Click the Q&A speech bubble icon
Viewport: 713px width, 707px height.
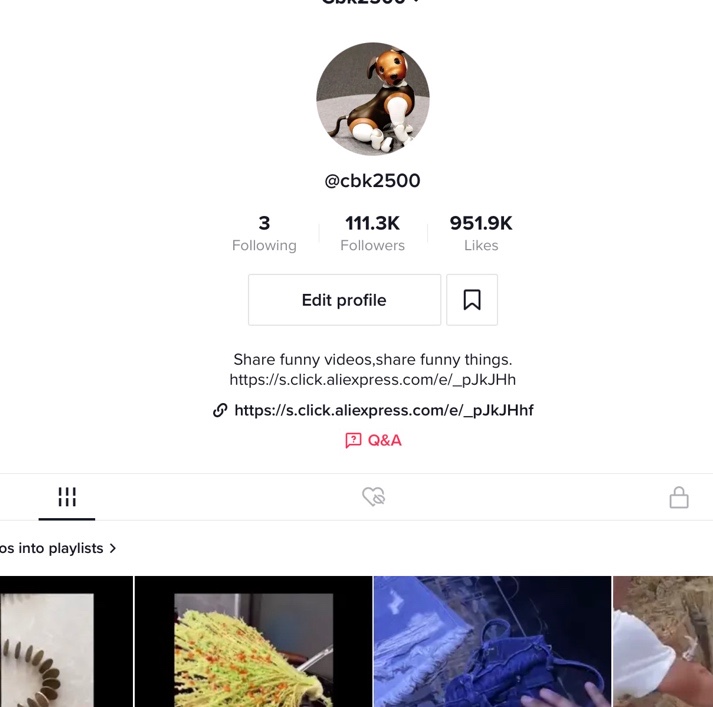(353, 440)
